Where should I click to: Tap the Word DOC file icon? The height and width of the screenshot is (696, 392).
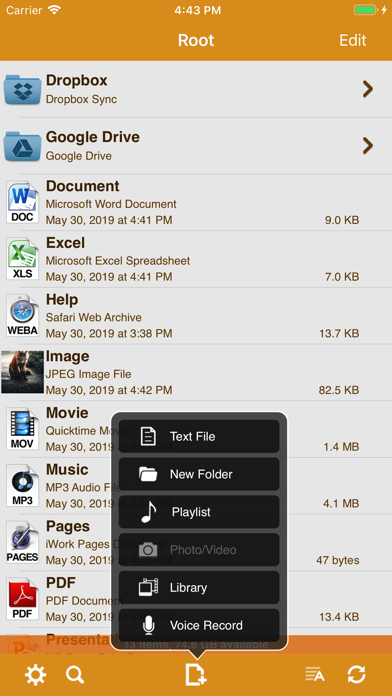click(23, 202)
